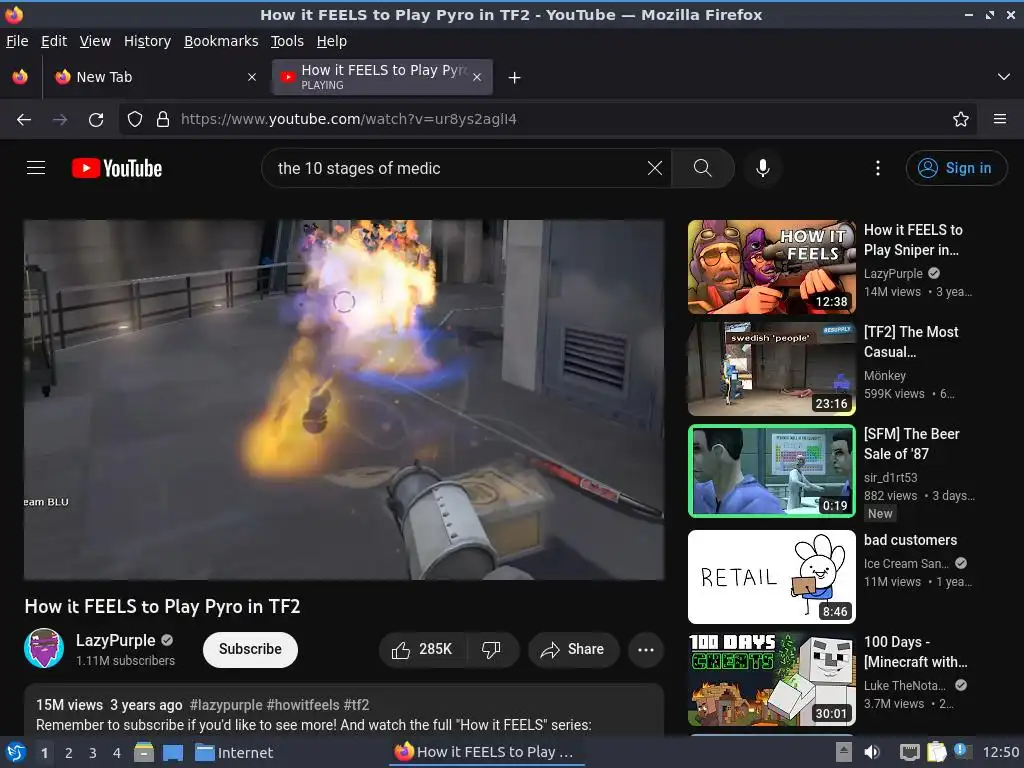This screenshot has height=768, width=1024.
Task: Open the taskbar start menu icon
Action: (16, 752)
